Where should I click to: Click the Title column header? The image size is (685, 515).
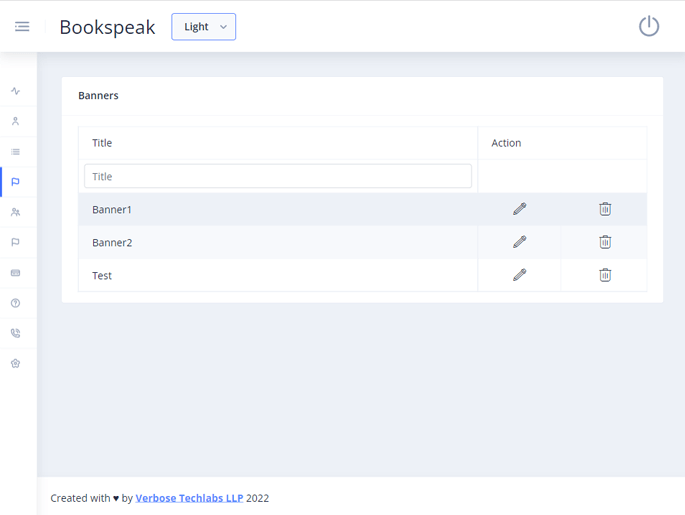pos(102,143)
